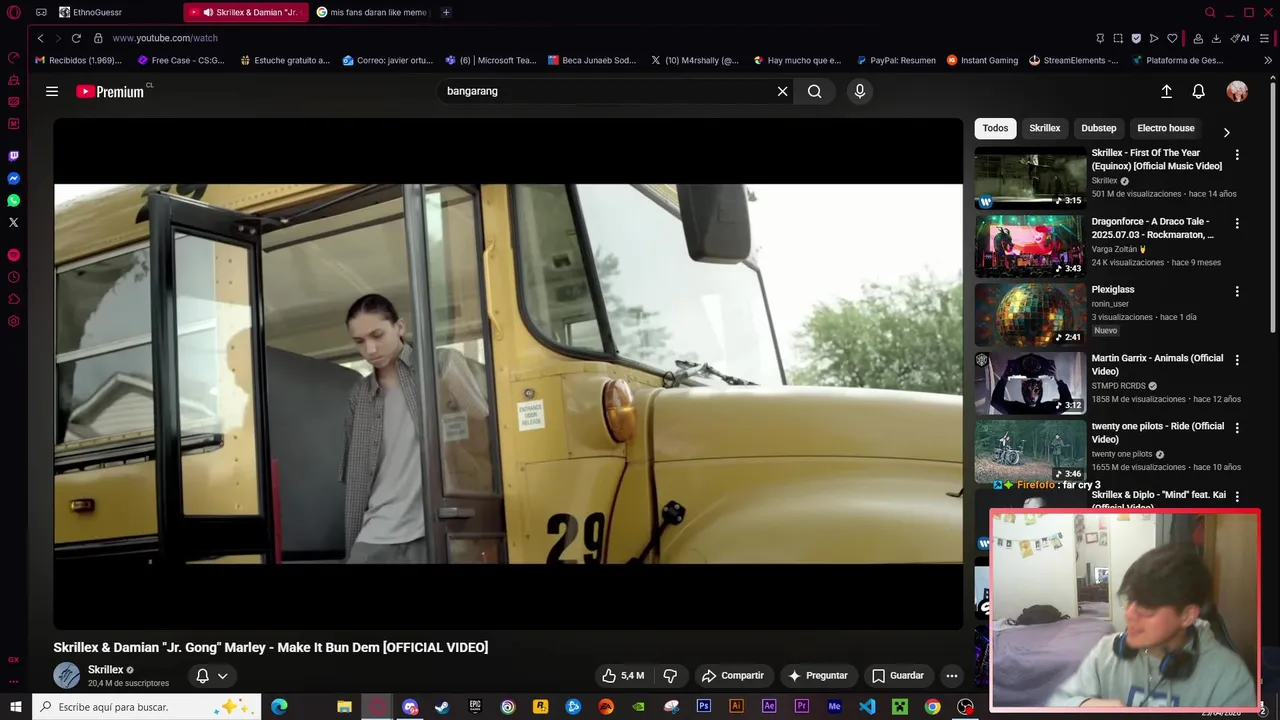Launch Steam from the taskbar
Image resolution: width=1280 pixels, height=720 pixels.
442,707
